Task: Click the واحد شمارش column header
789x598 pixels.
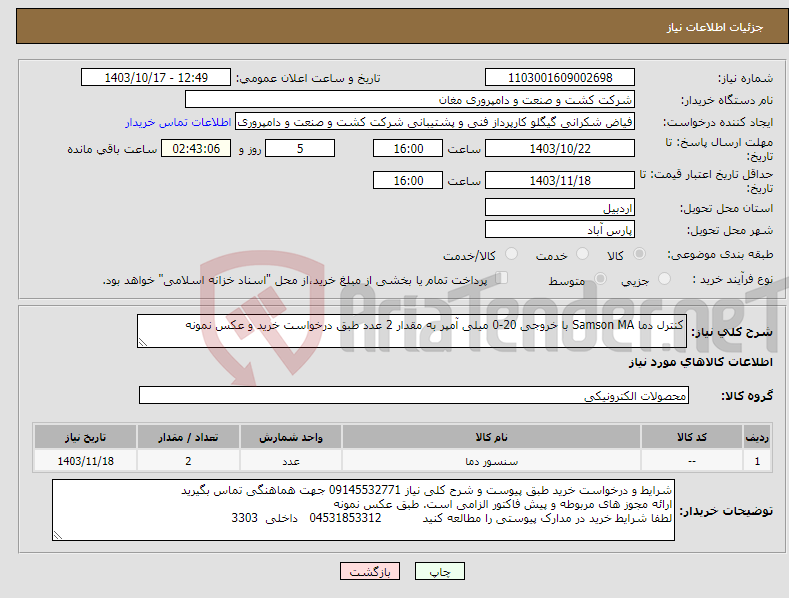Action: (291, 437)
